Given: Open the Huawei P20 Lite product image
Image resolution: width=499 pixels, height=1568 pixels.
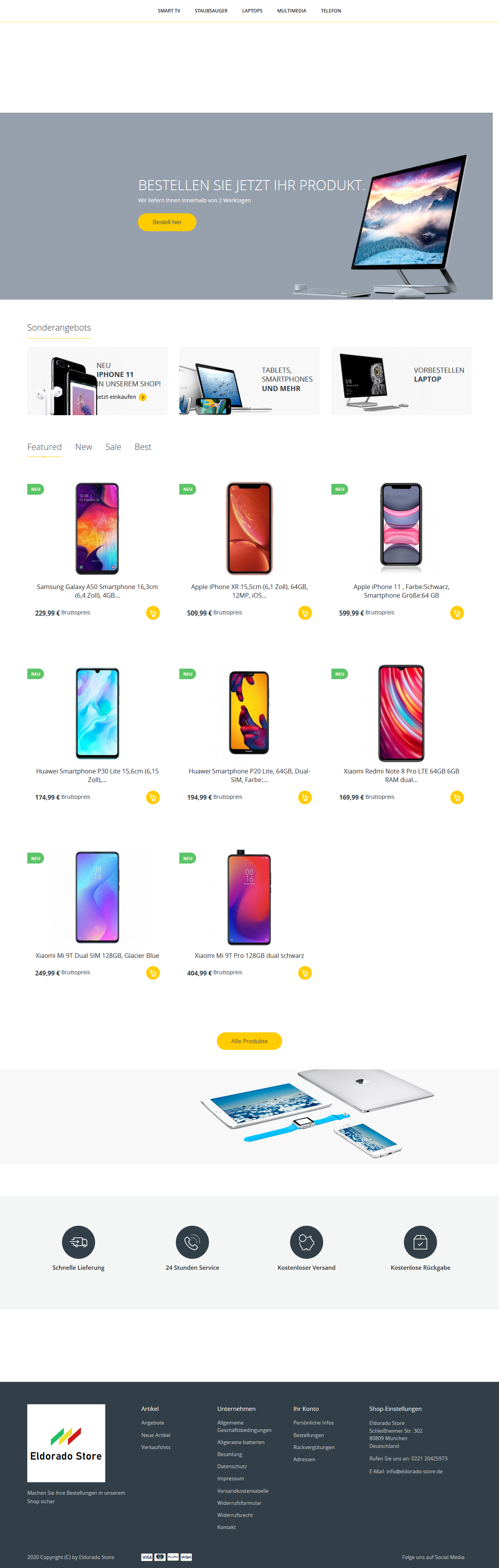Looking at the screenshot, I should 249,713.
